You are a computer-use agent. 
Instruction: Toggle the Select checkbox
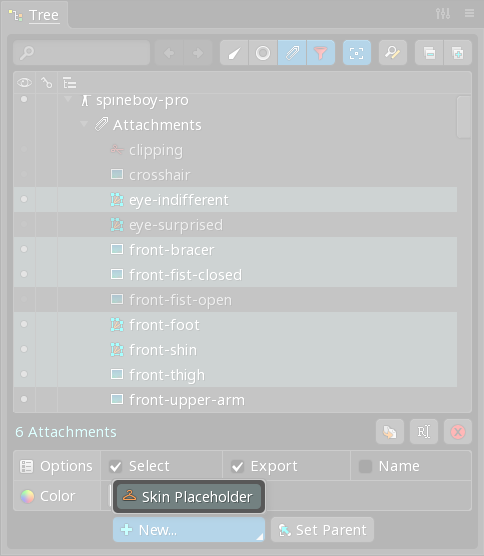(x=116, y=466)
